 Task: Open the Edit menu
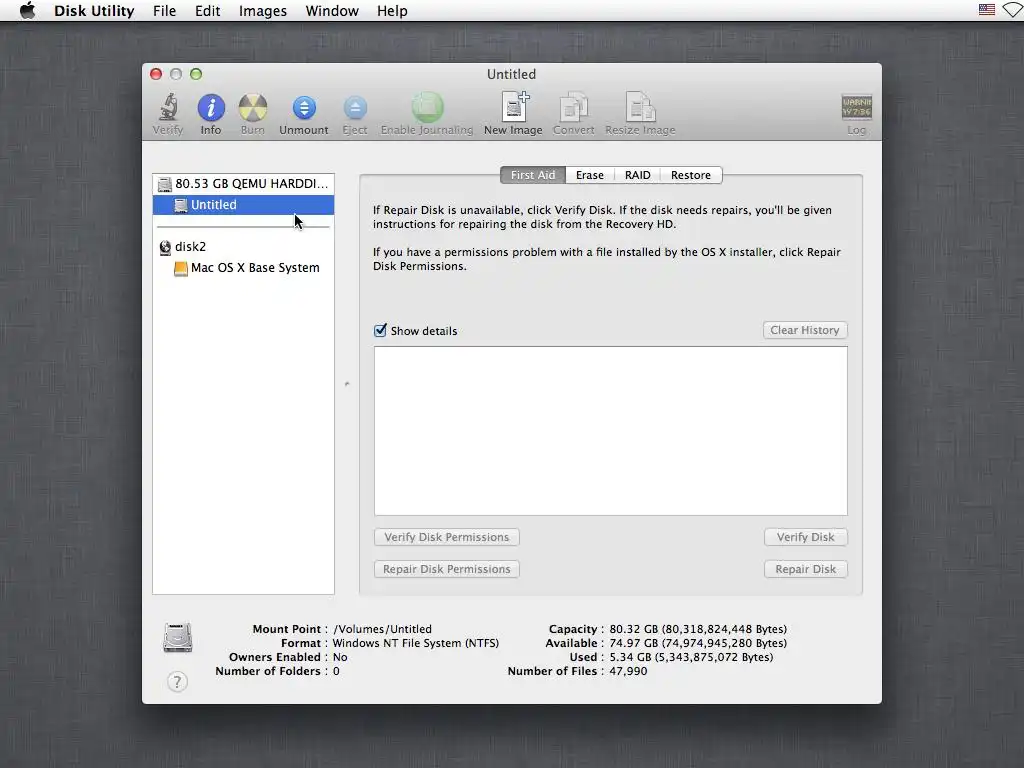208,10
